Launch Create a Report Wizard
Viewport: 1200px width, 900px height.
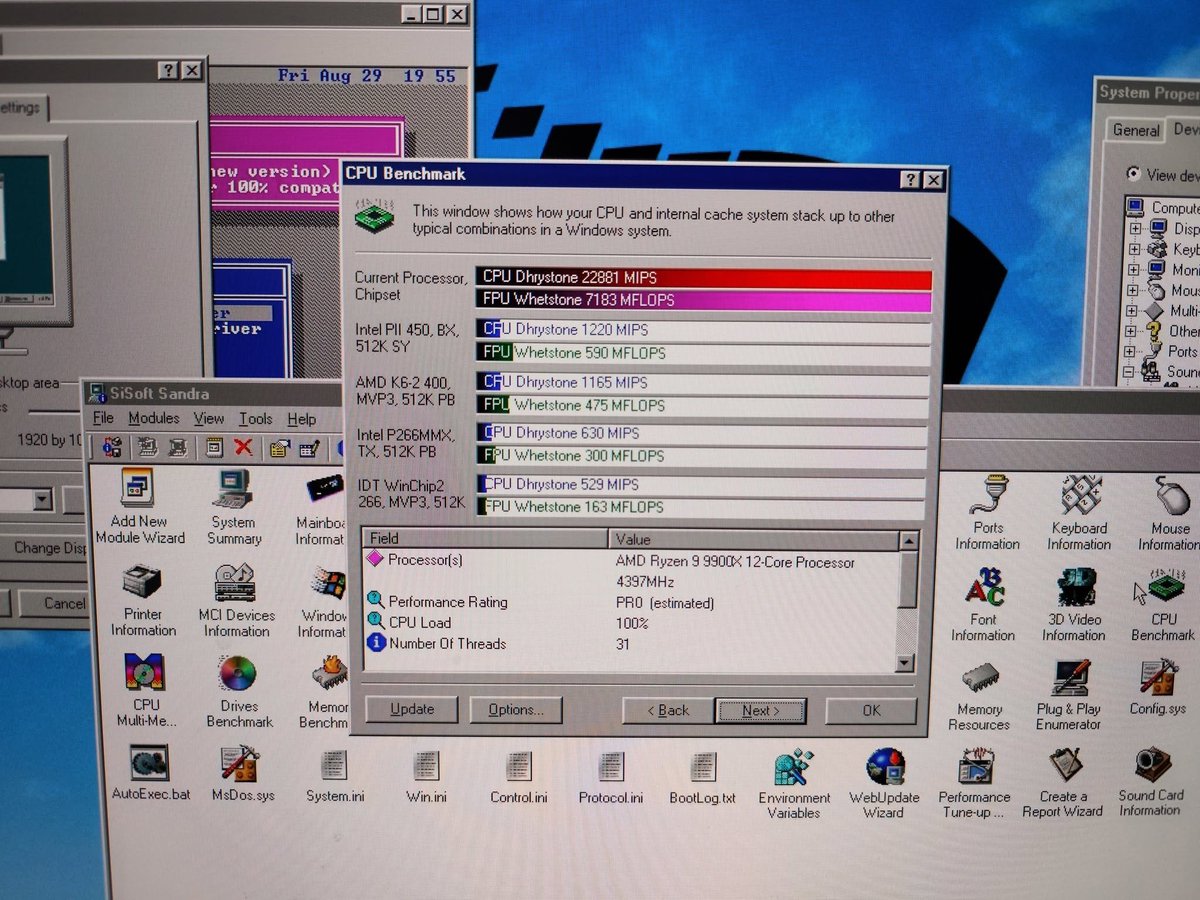[1063, 784]
